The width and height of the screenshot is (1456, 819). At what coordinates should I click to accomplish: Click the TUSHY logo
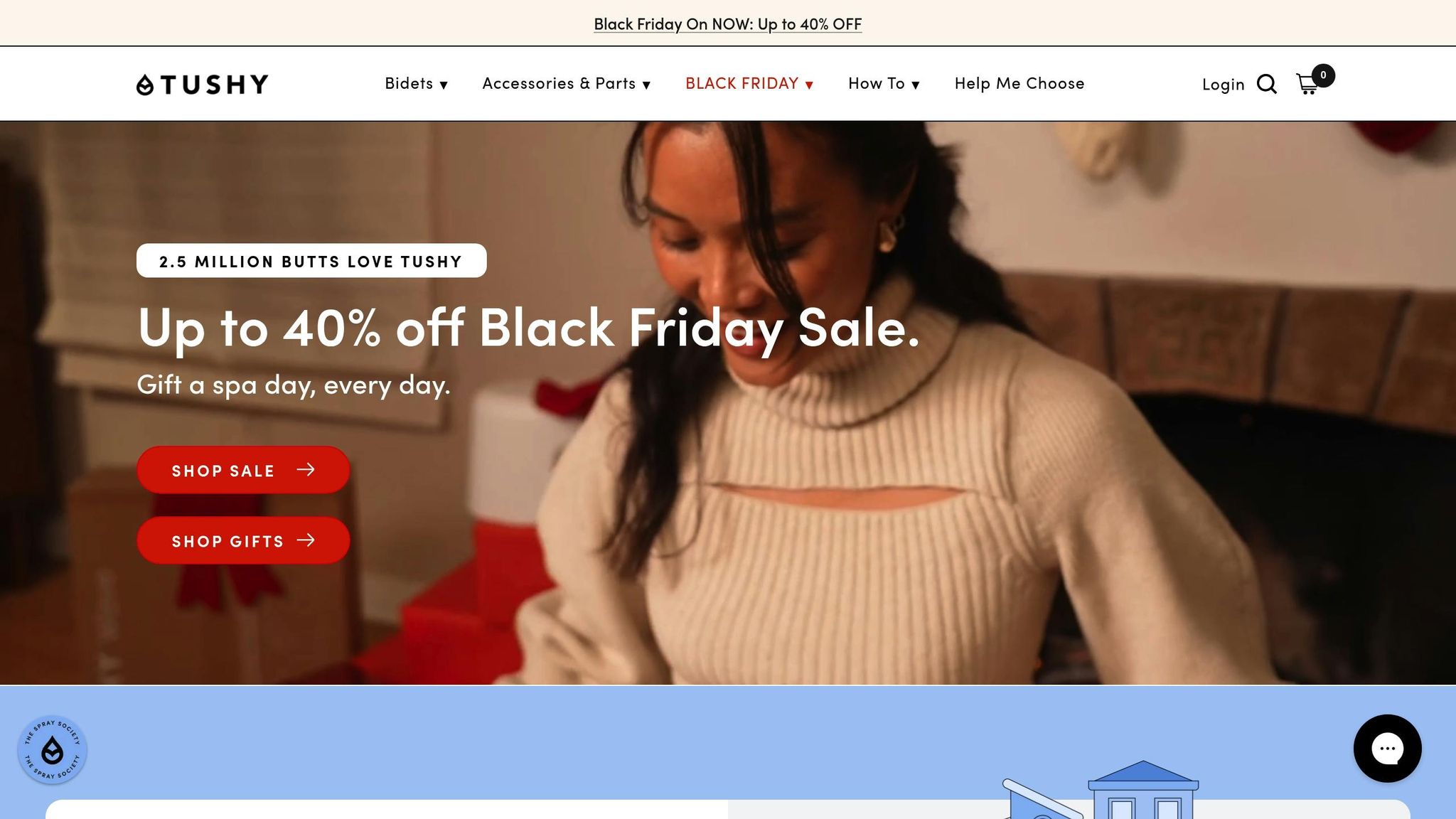[203, 85]
